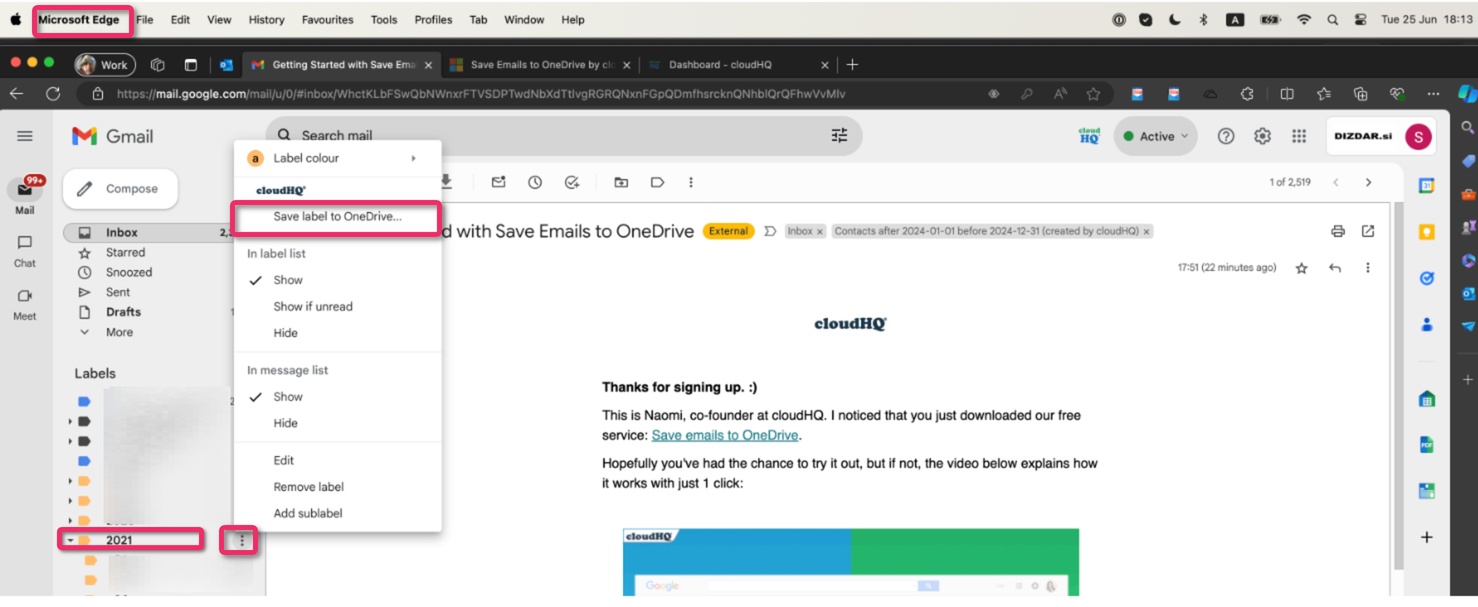Choose Save label to OneDrive...
Image resolution: width=1478 pixels, height=607 pixels.
[x=338, y=216]
